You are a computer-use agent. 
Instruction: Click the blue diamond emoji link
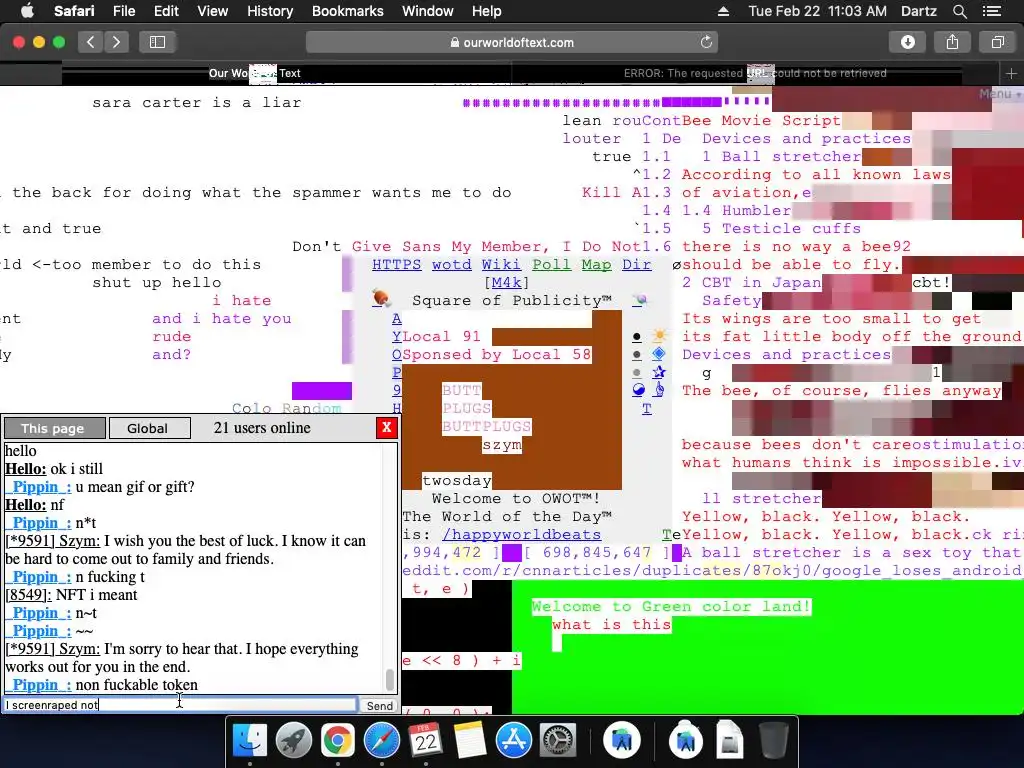pyautogui.click(x=659, y=354)
